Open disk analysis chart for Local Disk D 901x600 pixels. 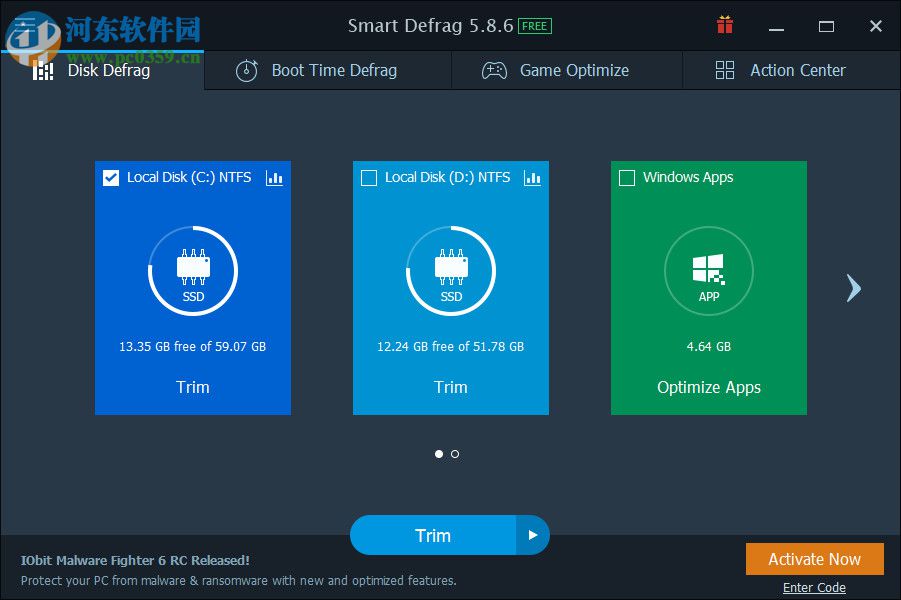[532, 177]
